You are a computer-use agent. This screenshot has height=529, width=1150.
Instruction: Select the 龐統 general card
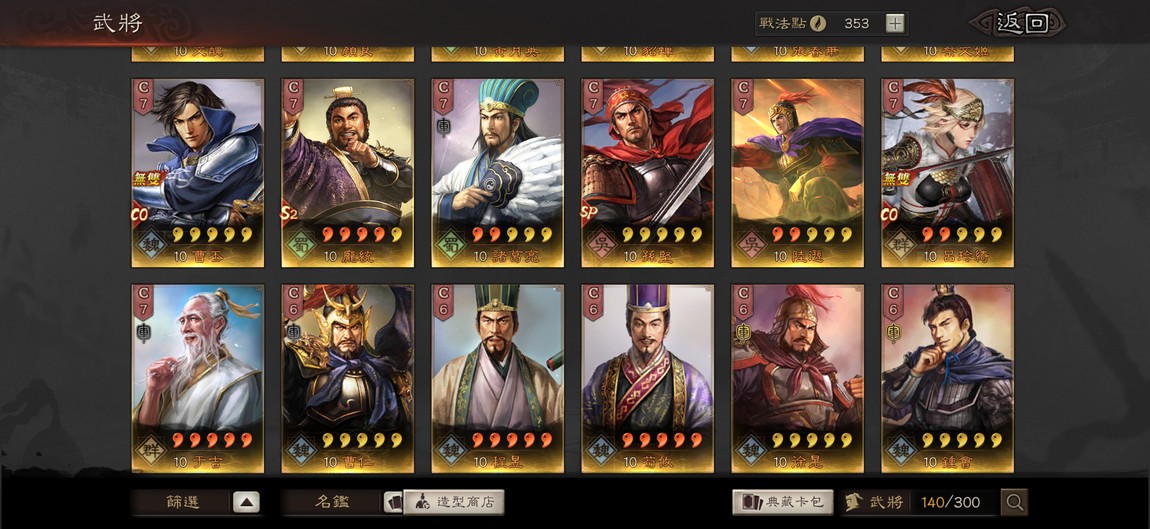click(348, 173)
